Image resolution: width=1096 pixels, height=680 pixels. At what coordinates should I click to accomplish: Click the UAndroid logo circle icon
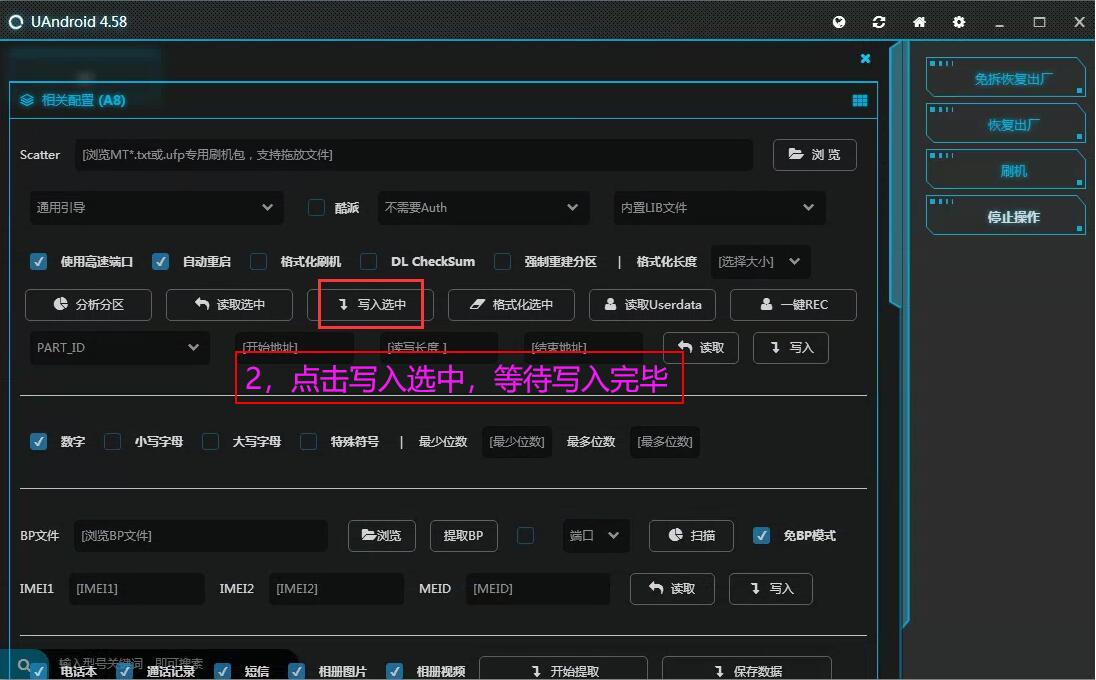15,22
